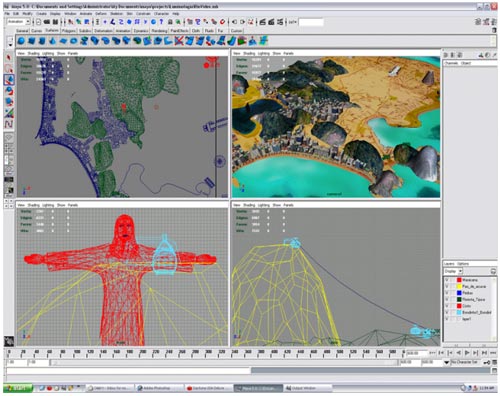Open the Display dropdown in the Layer Editor
This screenshot has height=396, width=500.
click(x=453, y=271)
